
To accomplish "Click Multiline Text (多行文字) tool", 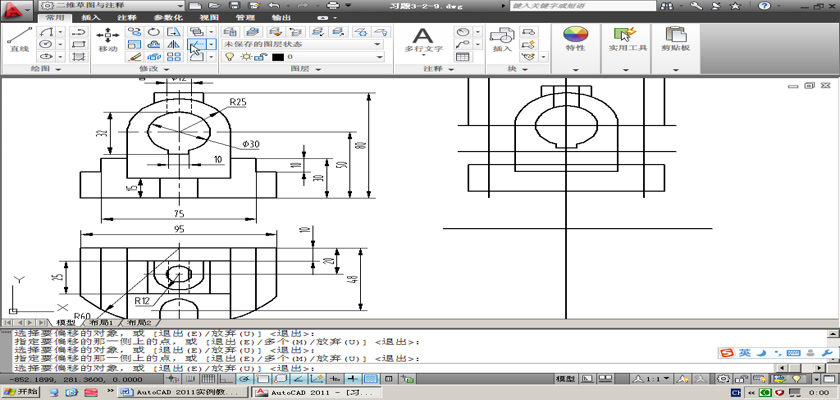I will 423,40.
